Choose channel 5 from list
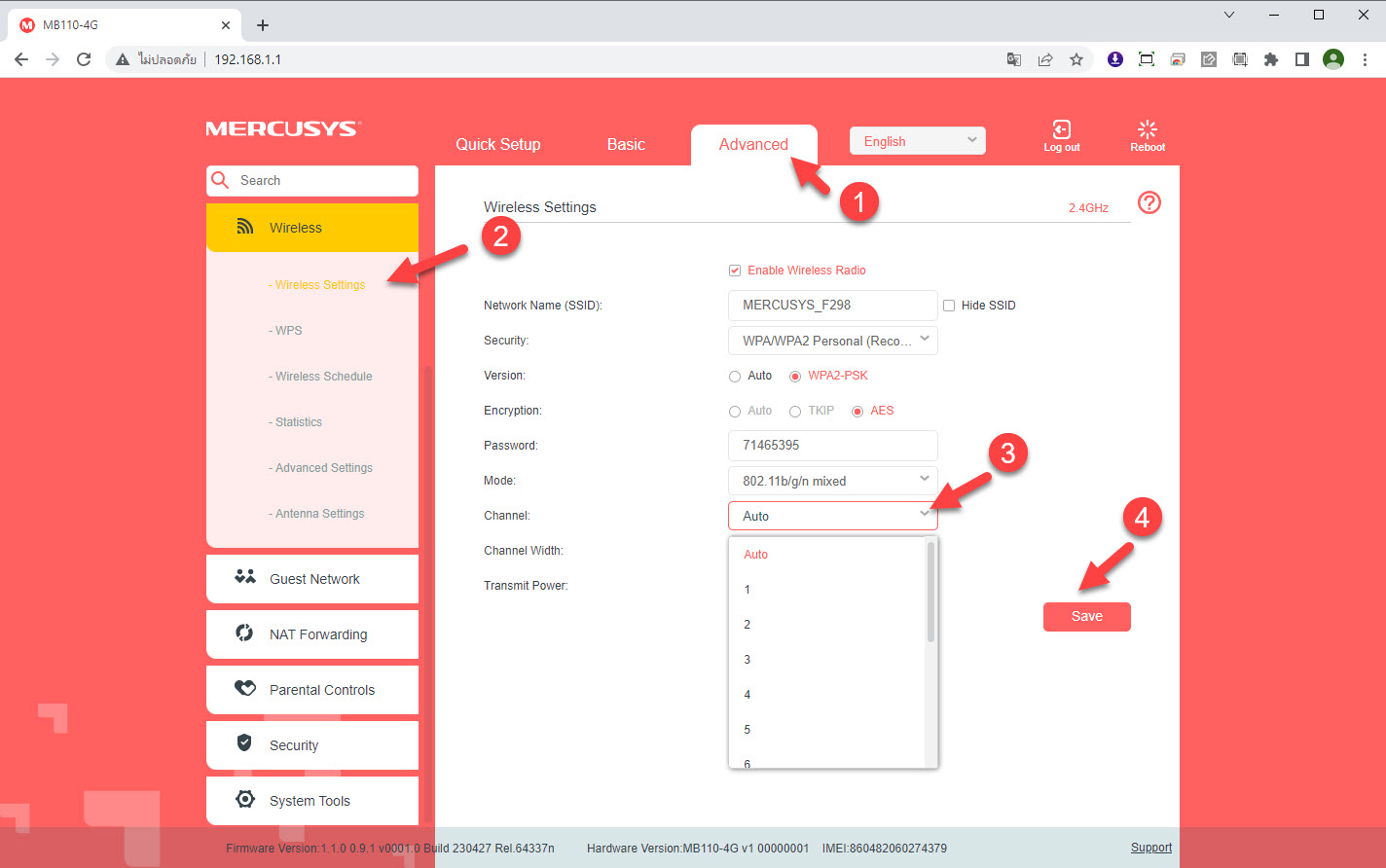Viewport: 1386px width, 868px height. click(x=827, y=730)
